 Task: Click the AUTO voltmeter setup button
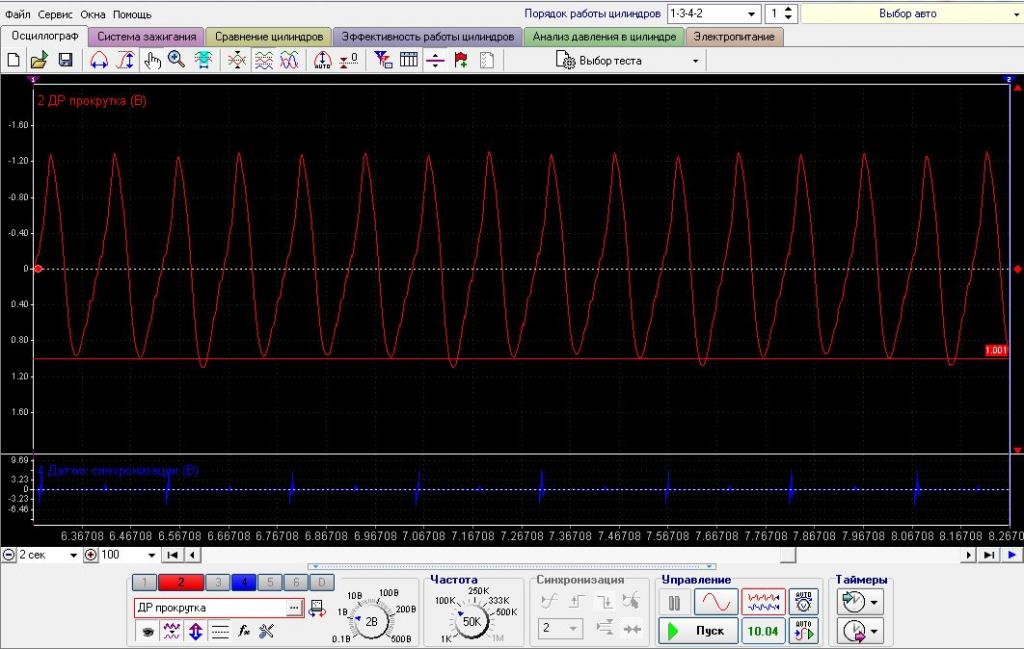pos(803,602)
